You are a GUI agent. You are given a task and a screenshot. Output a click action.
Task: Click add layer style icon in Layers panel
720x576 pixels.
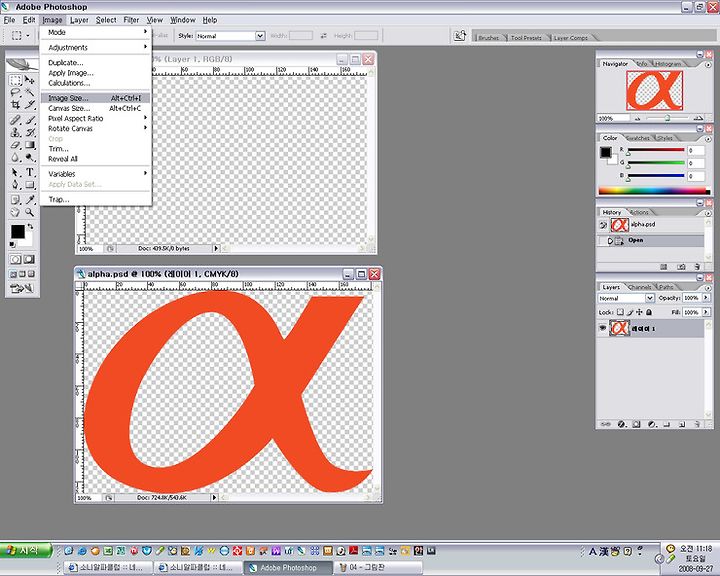coord(621,424)
